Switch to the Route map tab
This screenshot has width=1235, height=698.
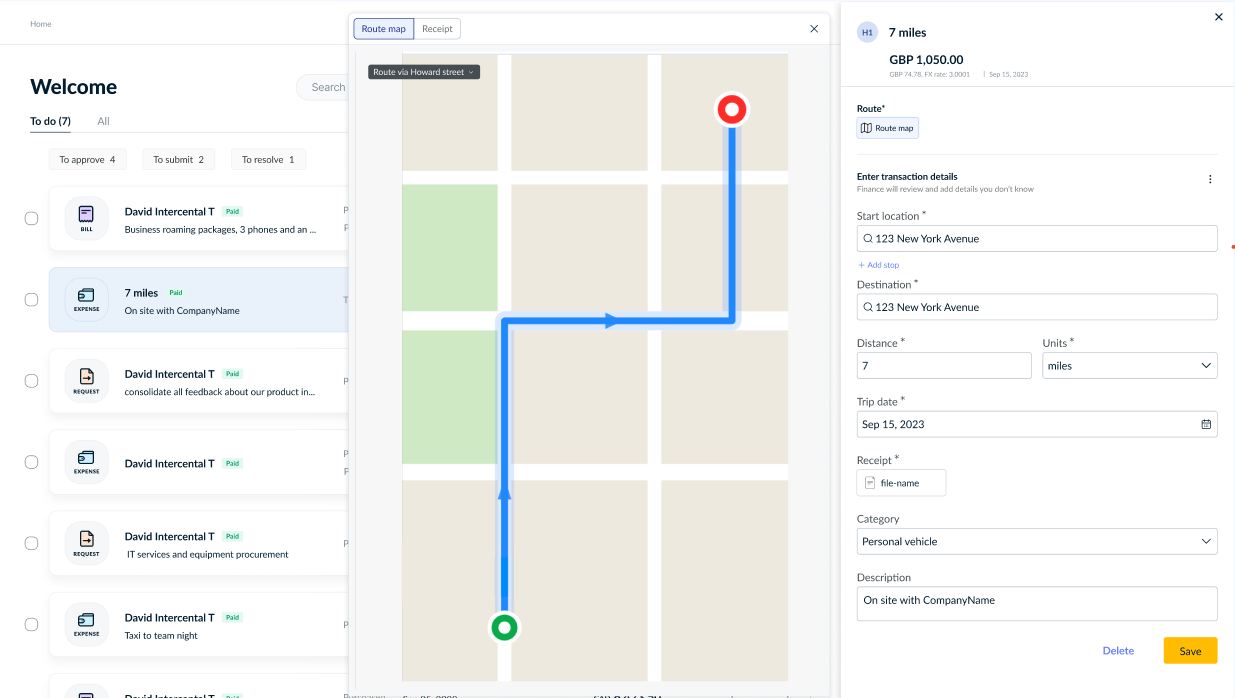[x=384, y=29]
